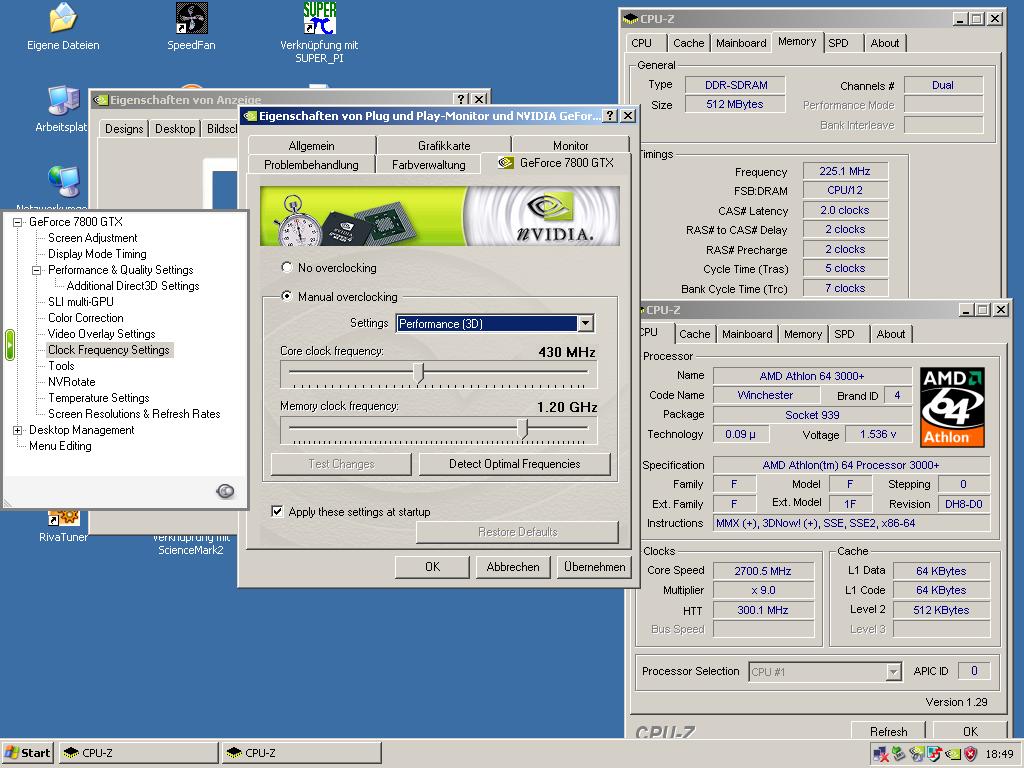Collapse the GeForce 7800 GTX tree node
Viewport: 1024px width, 768px height.
click(18, 222)
